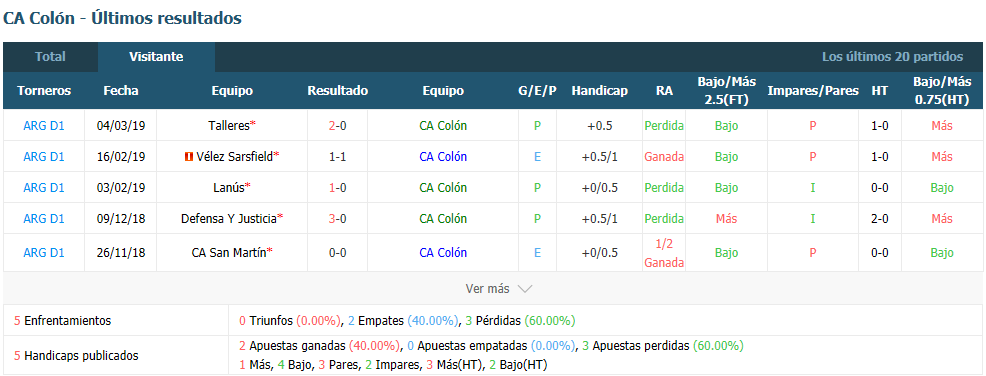Click the Los últimos 20 partidos label

point(892,57)
